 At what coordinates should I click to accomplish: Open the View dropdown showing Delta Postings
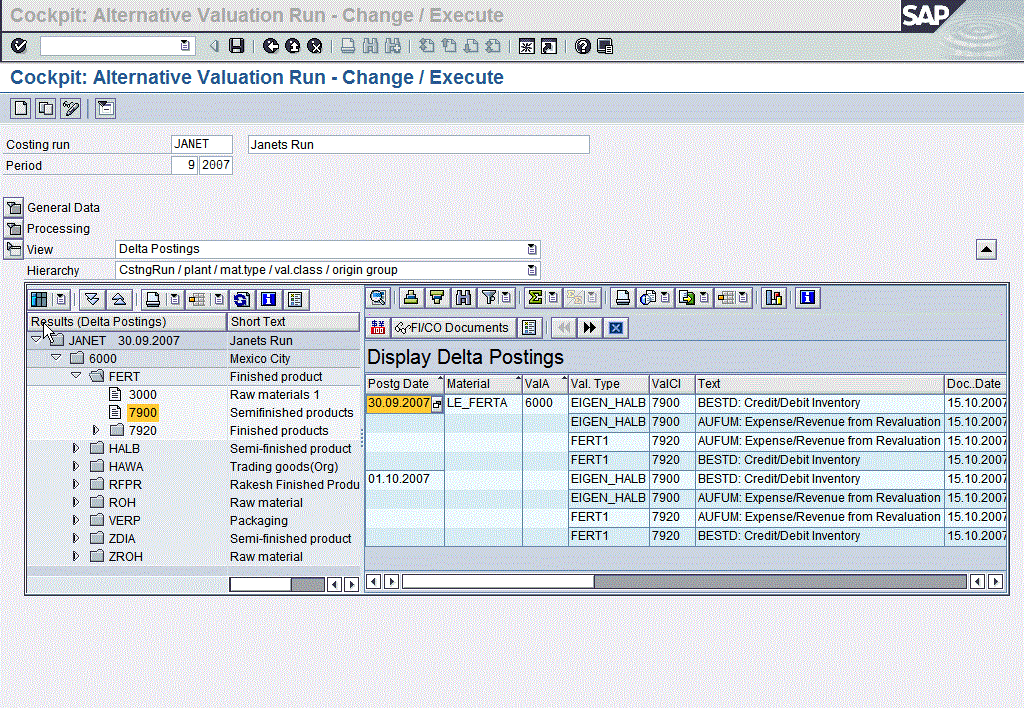532,249
